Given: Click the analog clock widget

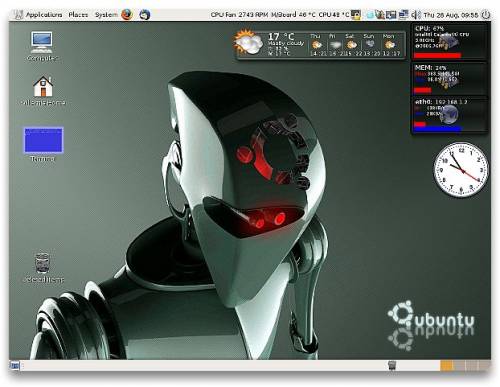Looking at the screenshot, I should click(x=461, y=170).
